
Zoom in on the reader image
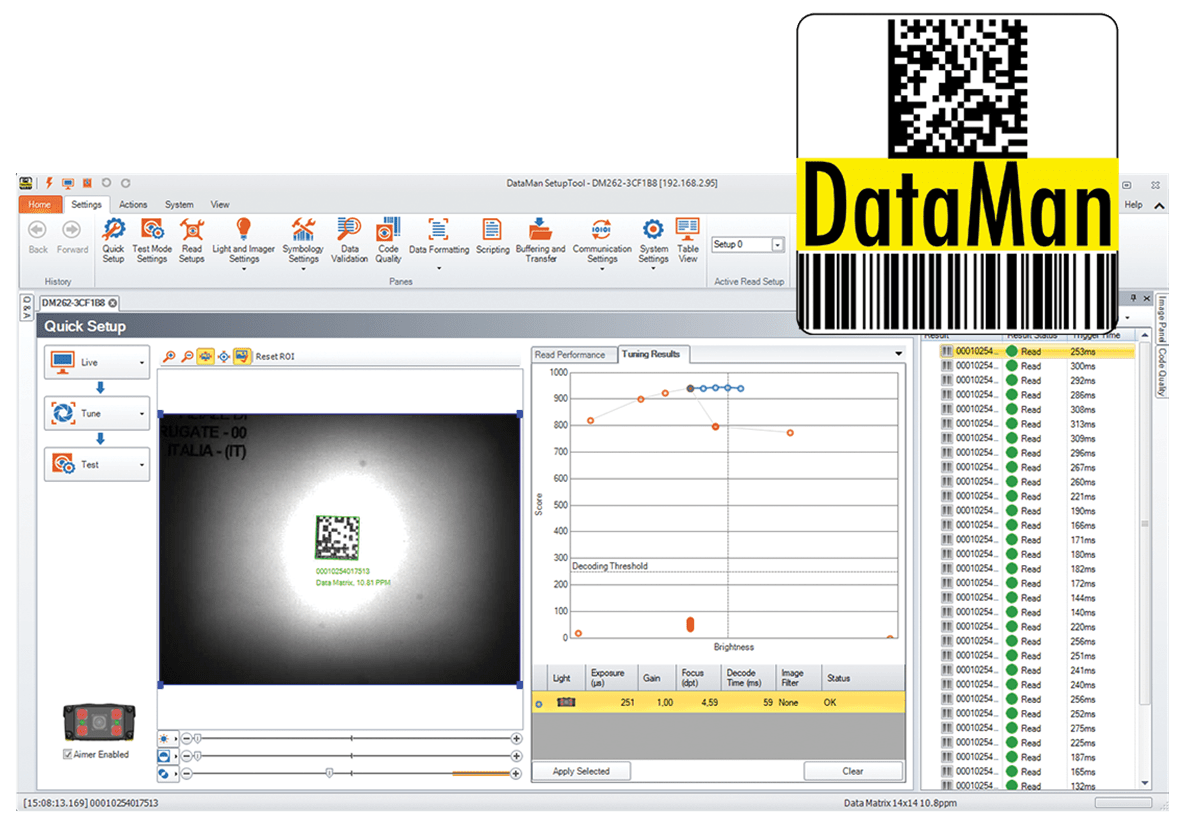[169, 356]
